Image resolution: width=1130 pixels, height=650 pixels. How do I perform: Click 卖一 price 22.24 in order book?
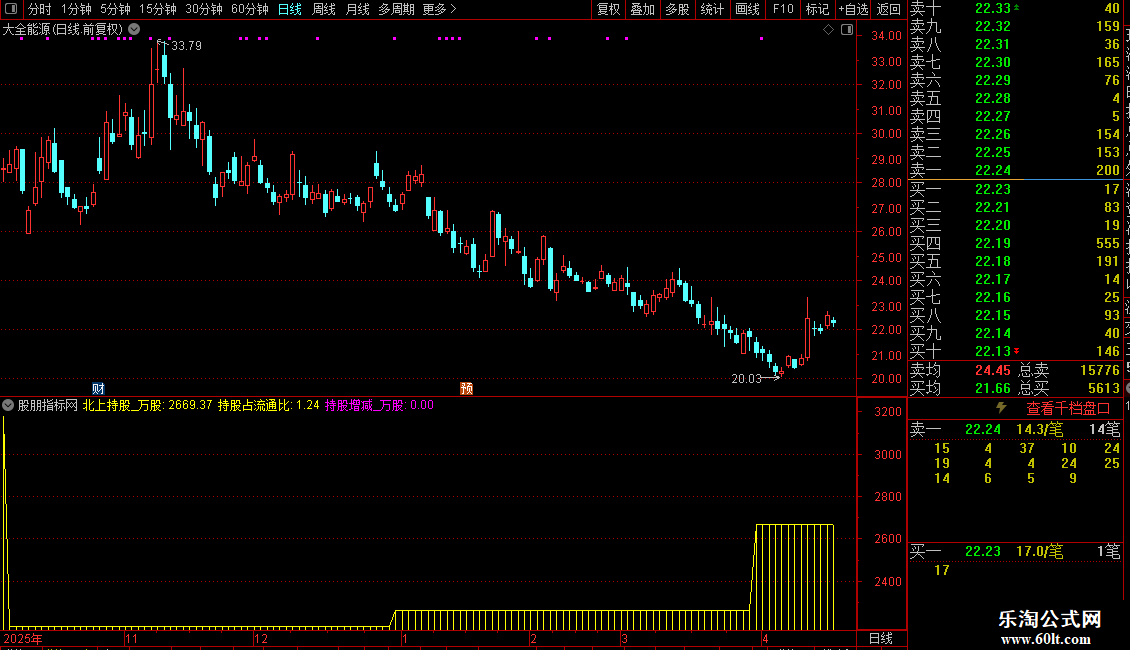(993, 171)
